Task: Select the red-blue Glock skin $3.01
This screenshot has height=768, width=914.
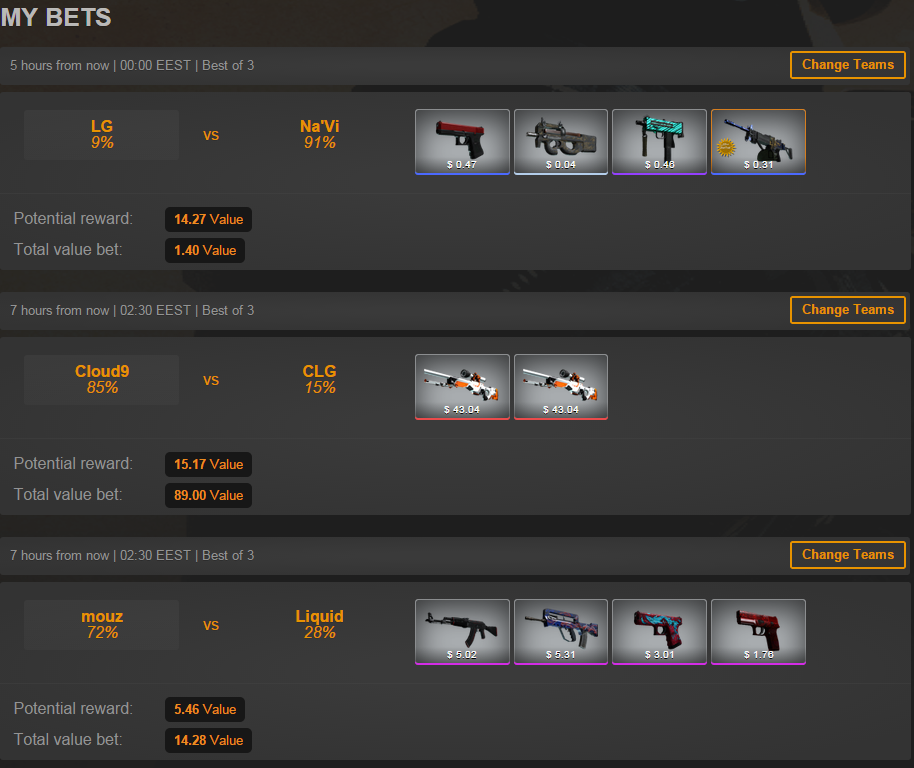Action: coord(659,632)
